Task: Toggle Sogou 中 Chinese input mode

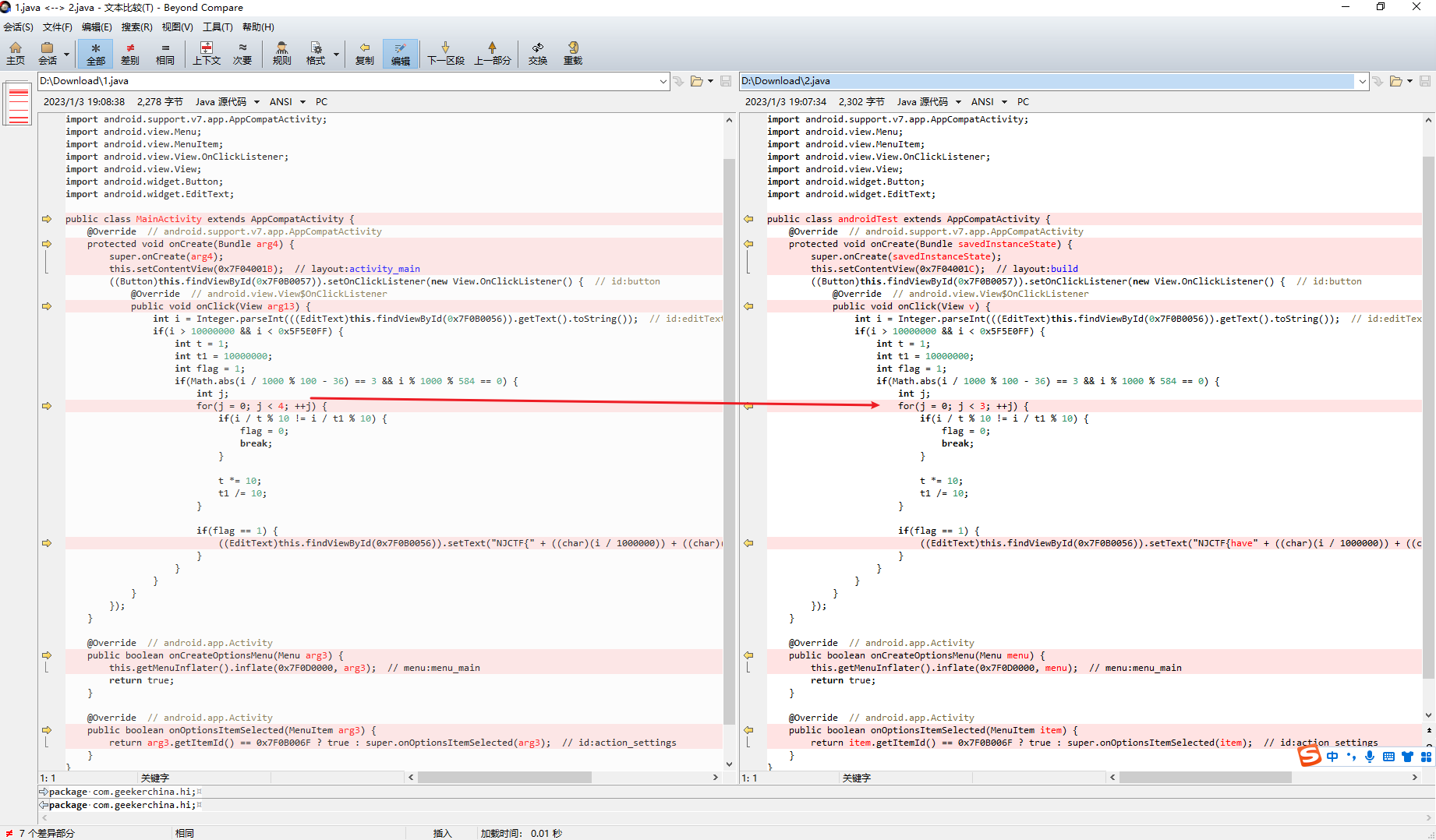Action: point(1332,757)
